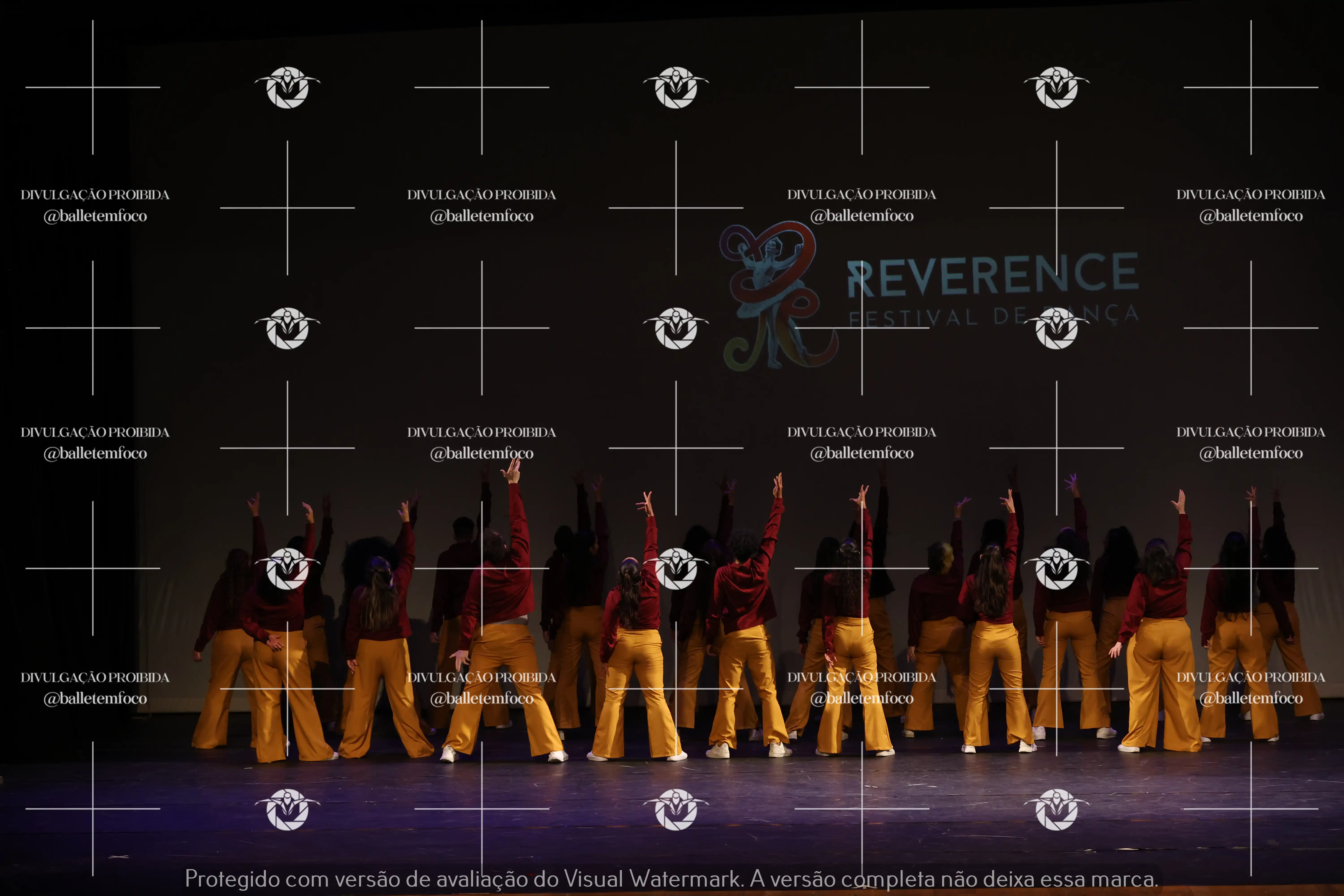Viewport: 1344px width, 896px height.
Task: Click the top-right camera shutter watermark logo
Action: point(1057,87)
